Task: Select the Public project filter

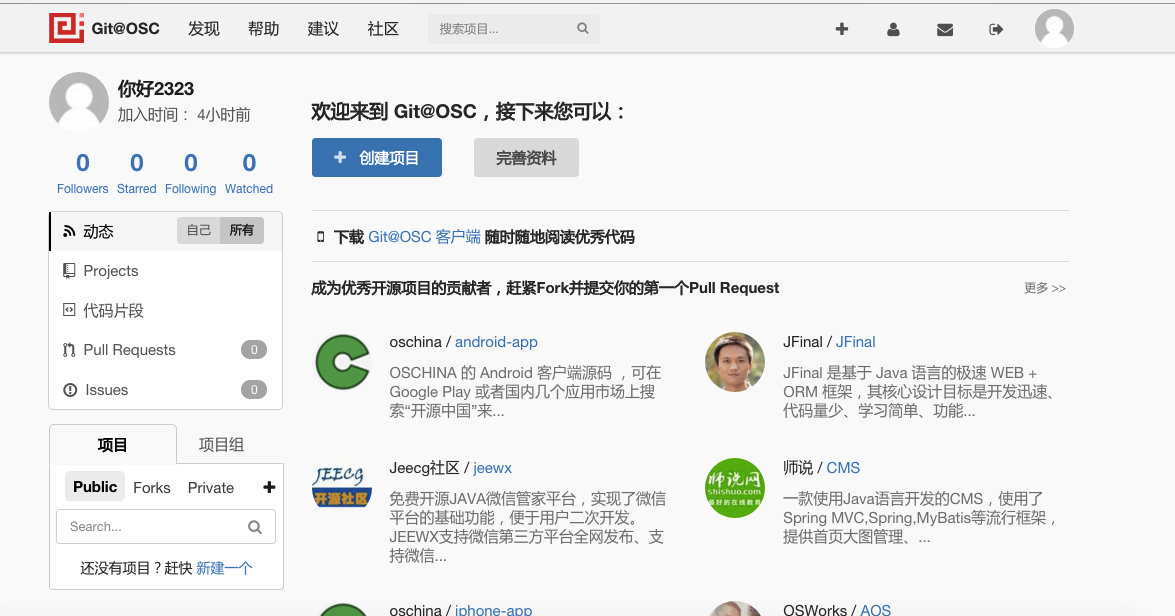Action: coord(95,487)
